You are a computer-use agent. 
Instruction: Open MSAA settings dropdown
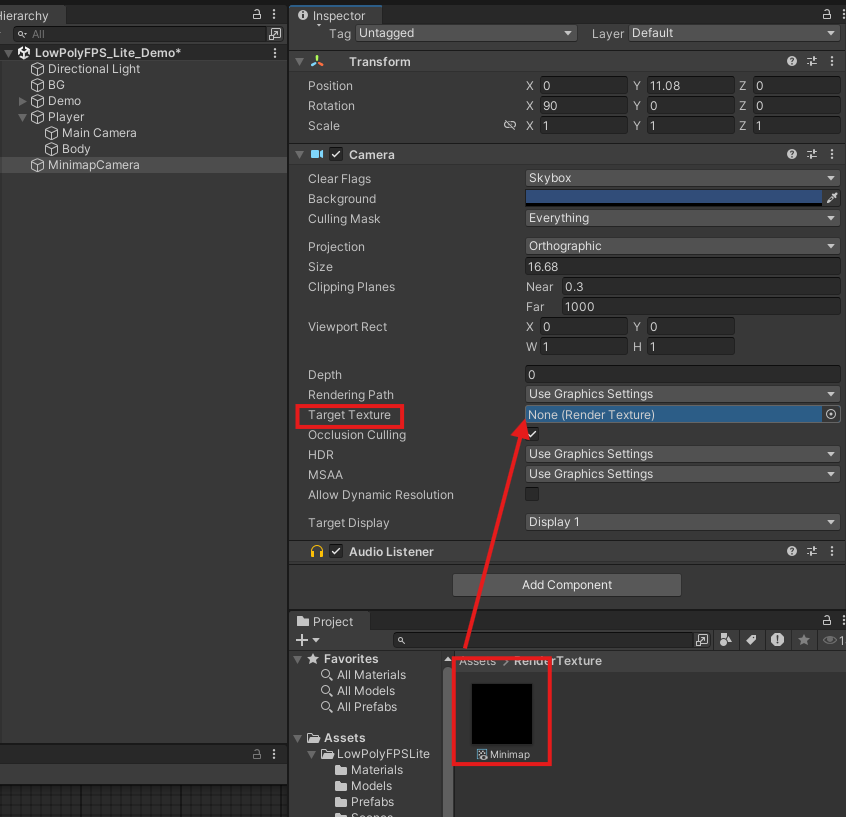click(683, 474)
